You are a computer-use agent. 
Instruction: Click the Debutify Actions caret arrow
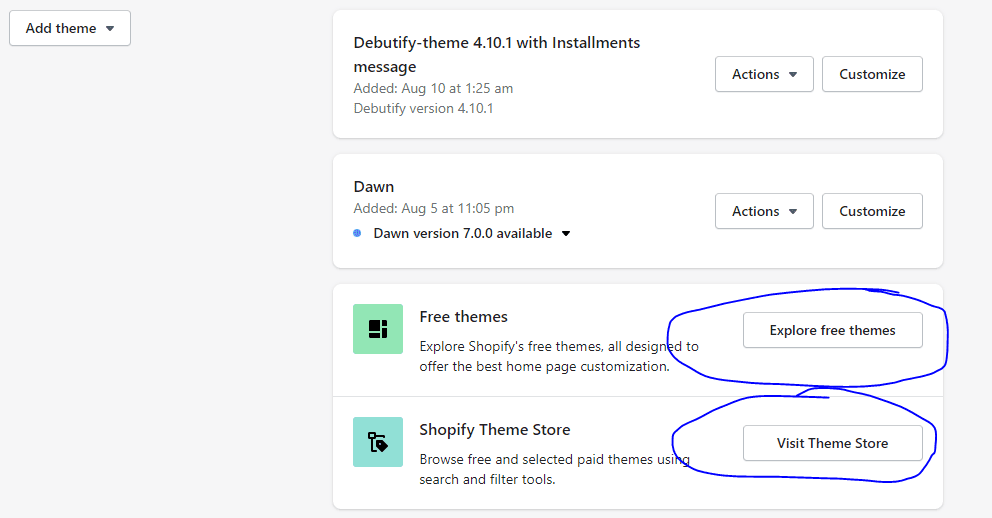tap(793, 75)
